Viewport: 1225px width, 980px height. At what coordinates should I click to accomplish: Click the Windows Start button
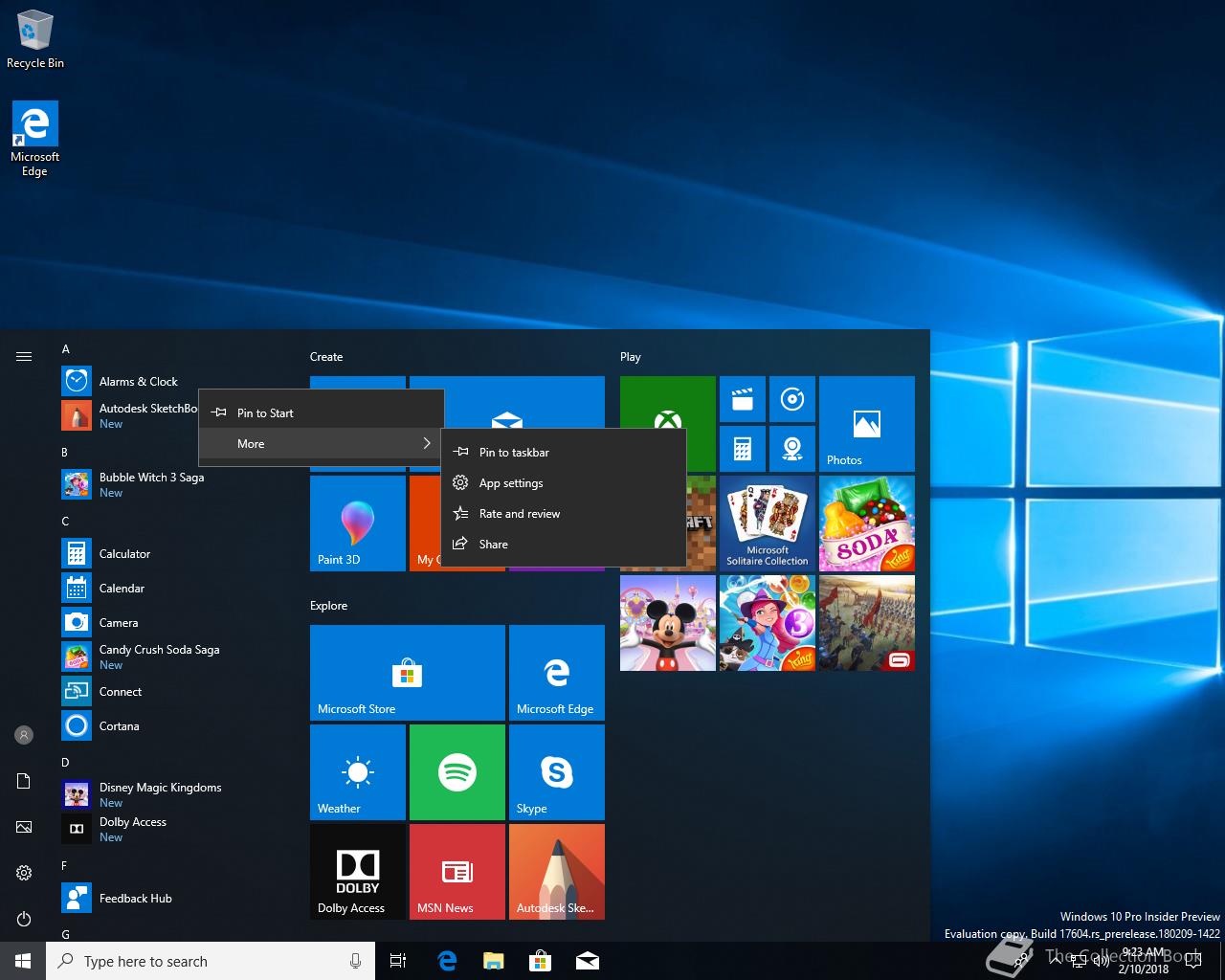pos(23,961)
